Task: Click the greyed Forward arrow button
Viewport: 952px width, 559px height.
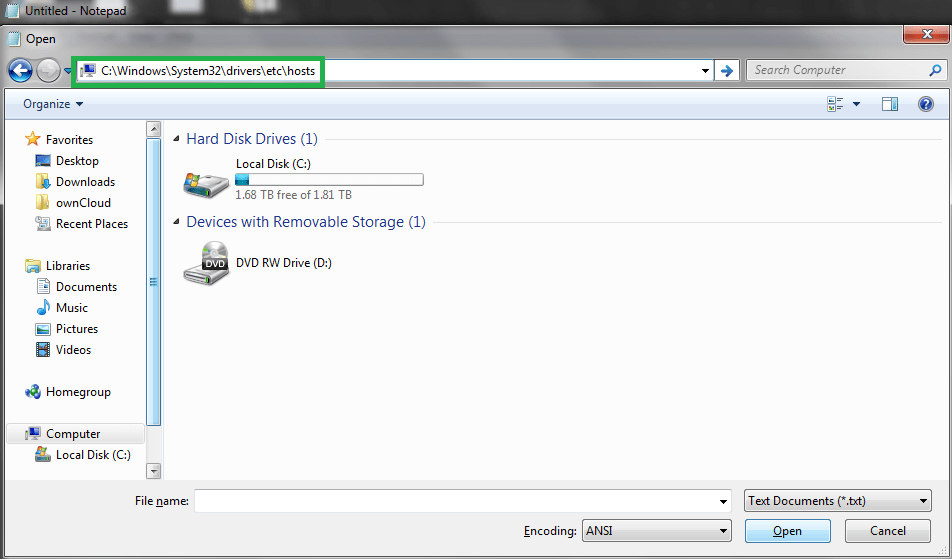Action: [48, 71]
